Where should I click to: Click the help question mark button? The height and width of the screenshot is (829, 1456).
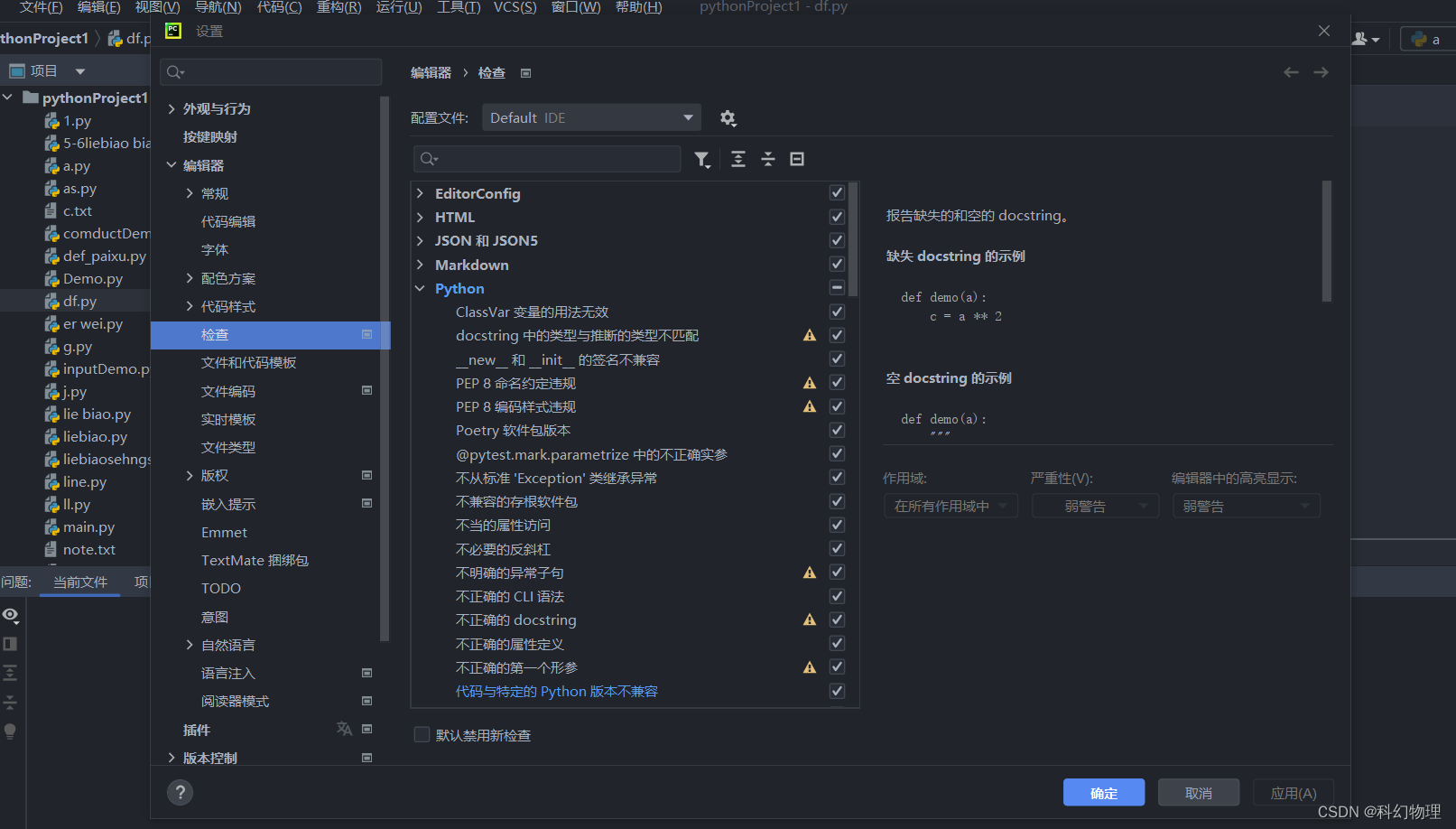[180, 792]
